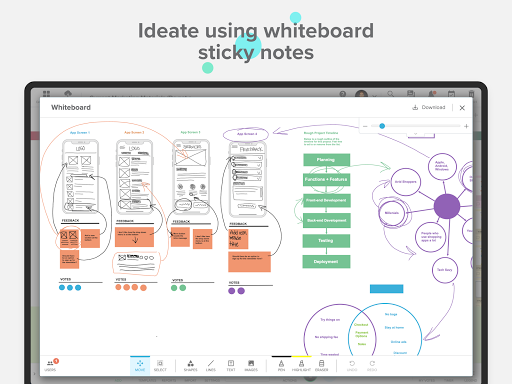Click the Back-end Development box

[x=327, y=221]
